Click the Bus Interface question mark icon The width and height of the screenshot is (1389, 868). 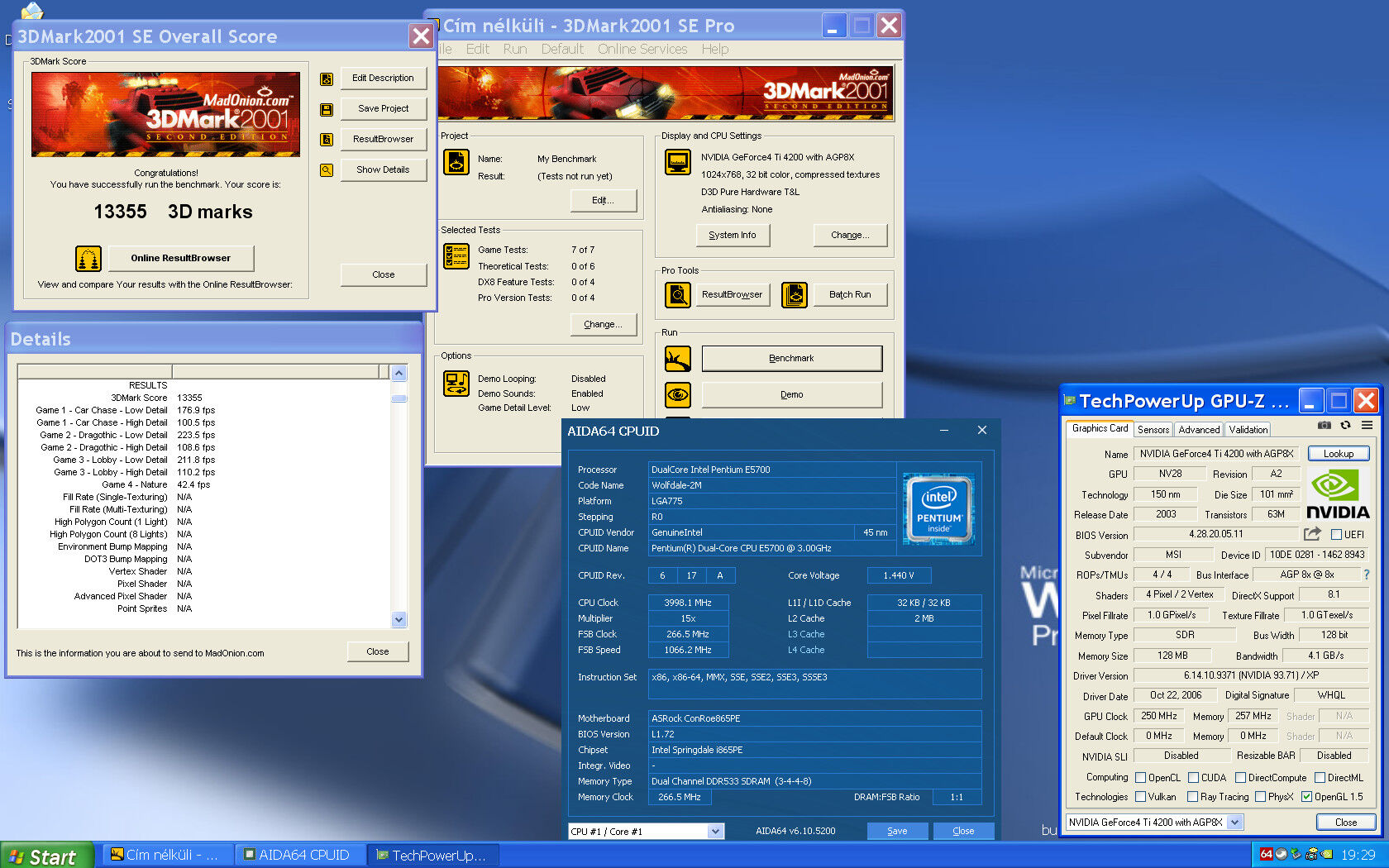(x=1366, y=575)
